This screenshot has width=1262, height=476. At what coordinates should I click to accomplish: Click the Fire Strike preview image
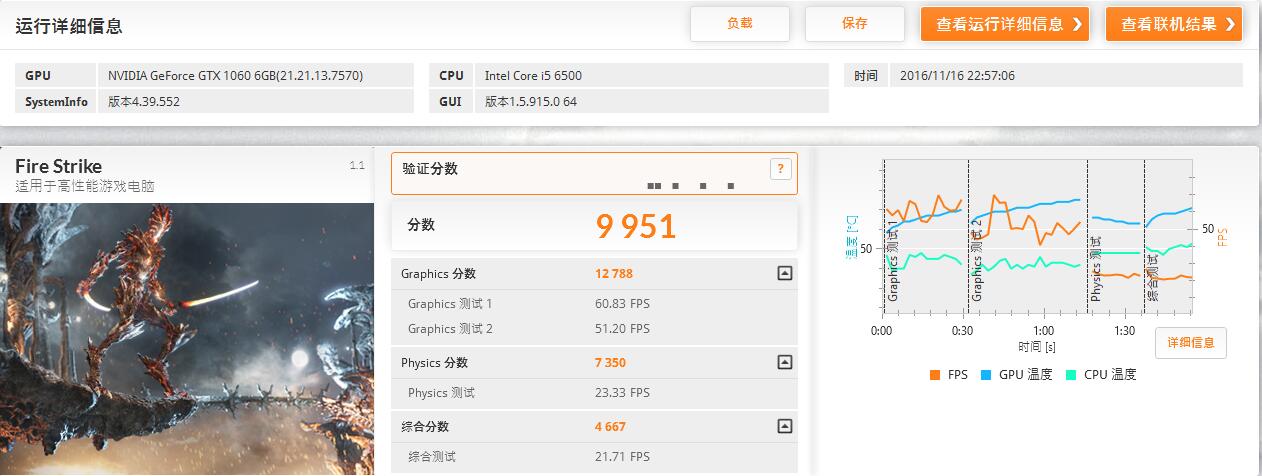click(187, 339)
